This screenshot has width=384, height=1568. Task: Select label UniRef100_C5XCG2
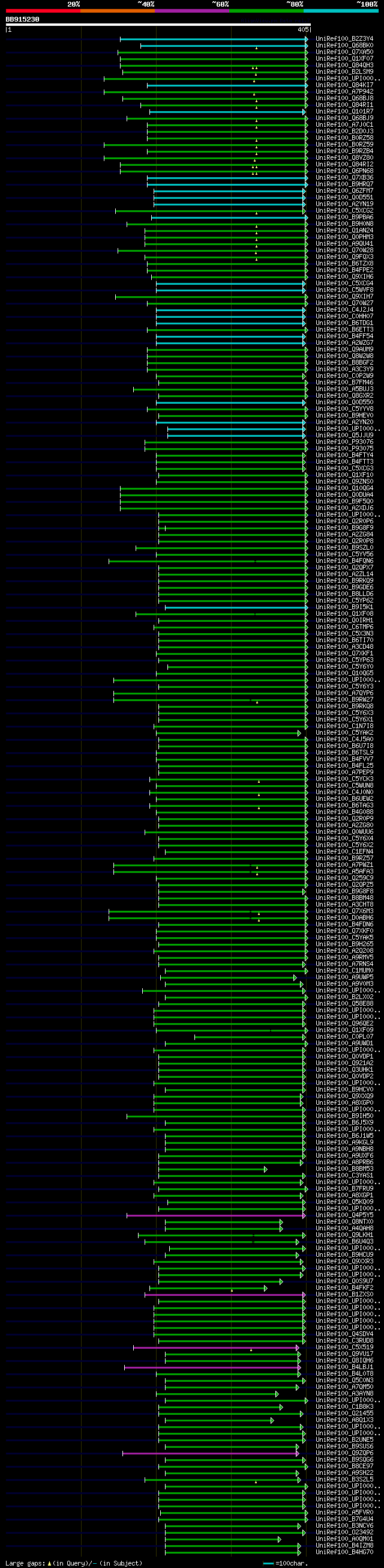(344, 211)
